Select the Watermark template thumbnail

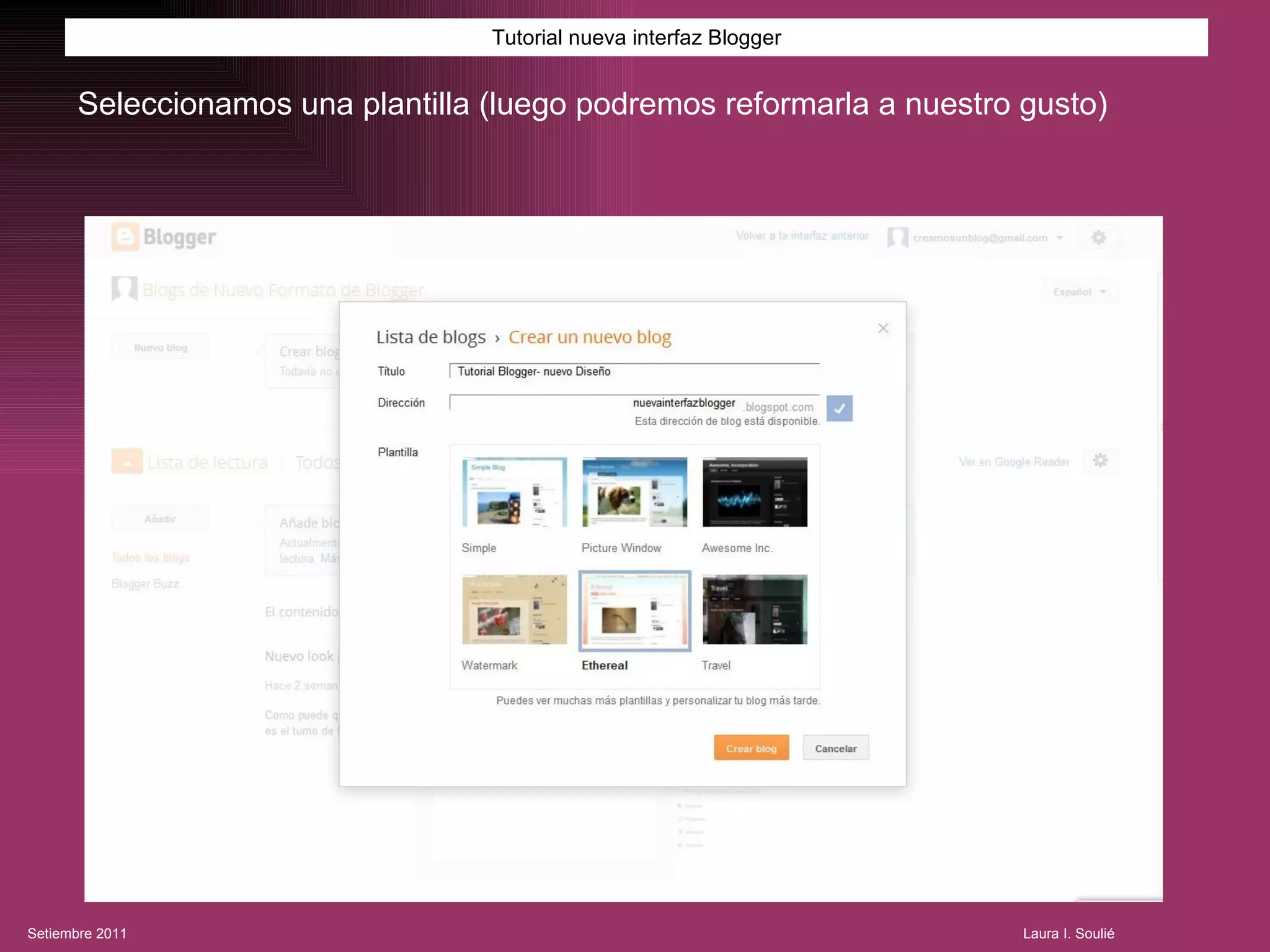coord(514,609)
